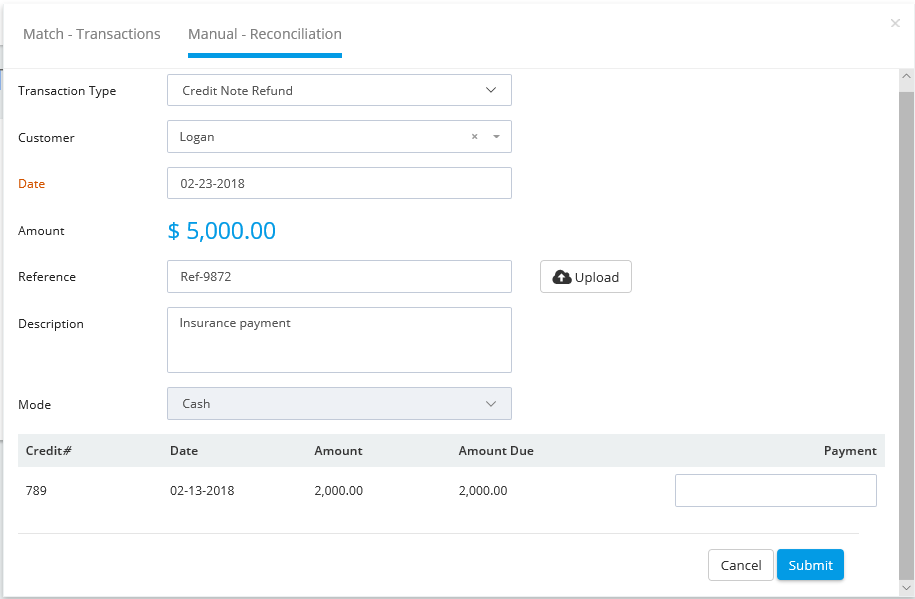Click the scrollbar down arrow
This screenshot has width=915, height=599.
click(x=906, y=587)
